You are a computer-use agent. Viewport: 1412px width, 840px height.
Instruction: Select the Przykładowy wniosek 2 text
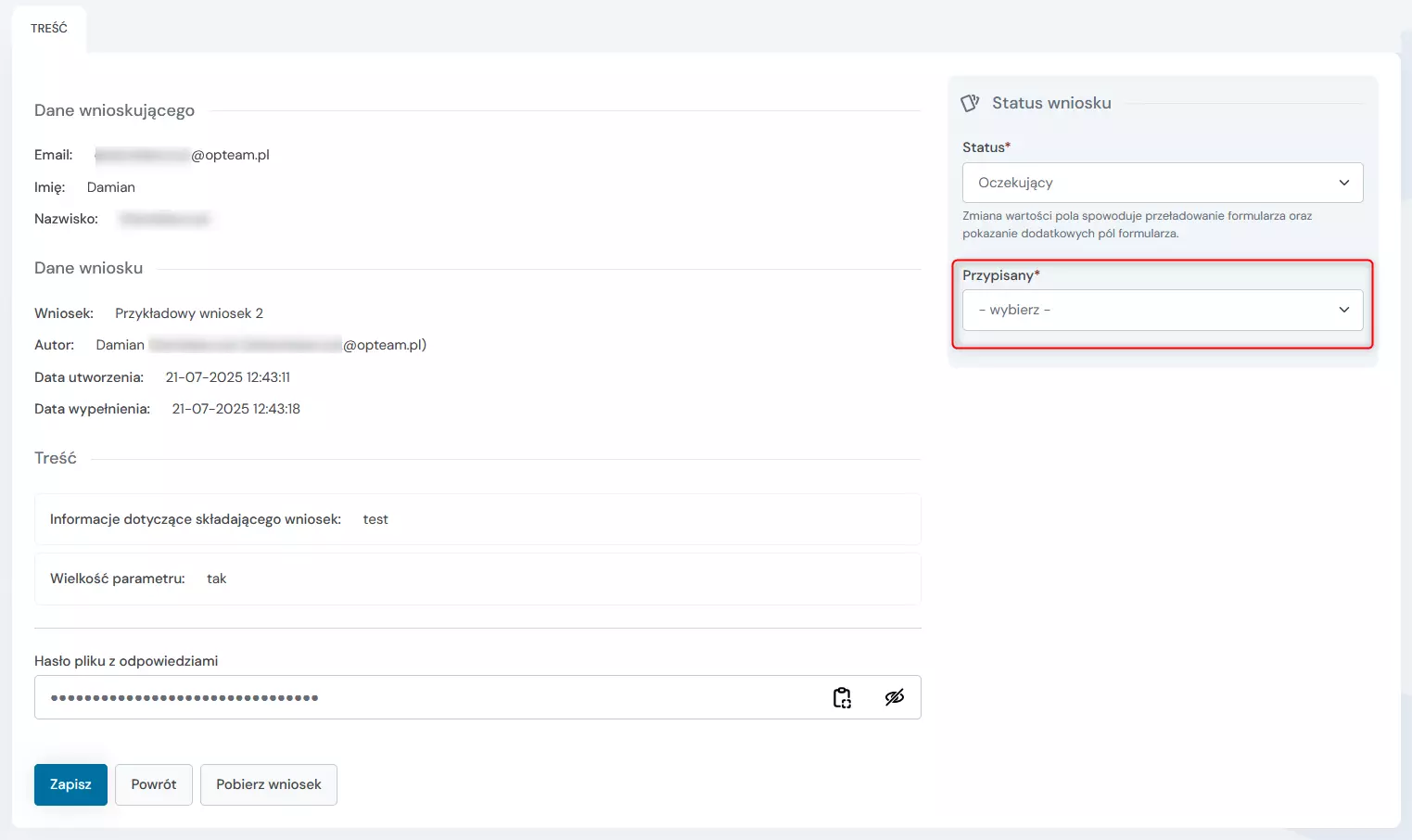[x=189, y=313]
